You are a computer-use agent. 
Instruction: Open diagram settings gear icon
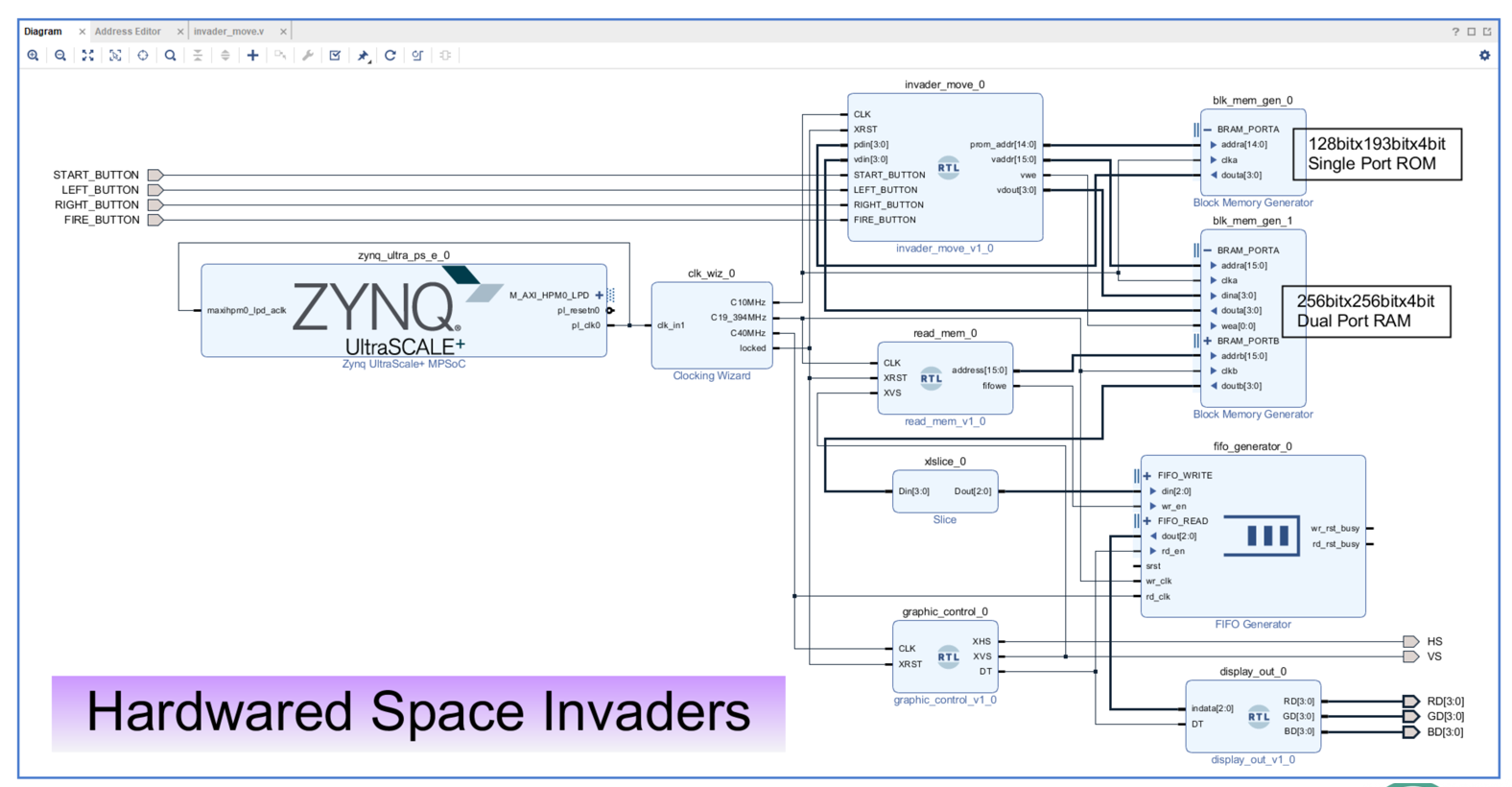coord(1484,56)
